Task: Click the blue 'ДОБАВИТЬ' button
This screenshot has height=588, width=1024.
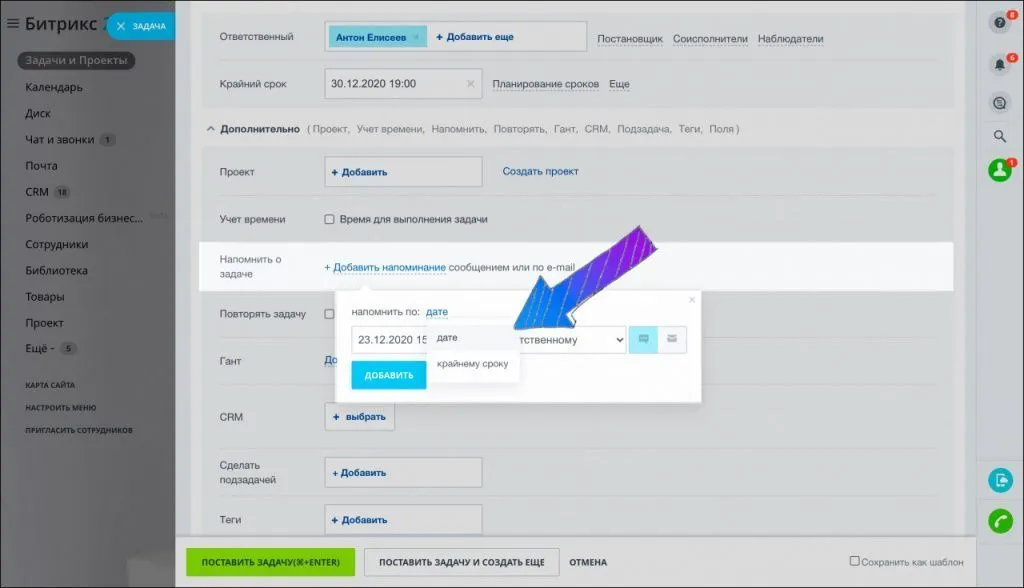Action: 388,375
